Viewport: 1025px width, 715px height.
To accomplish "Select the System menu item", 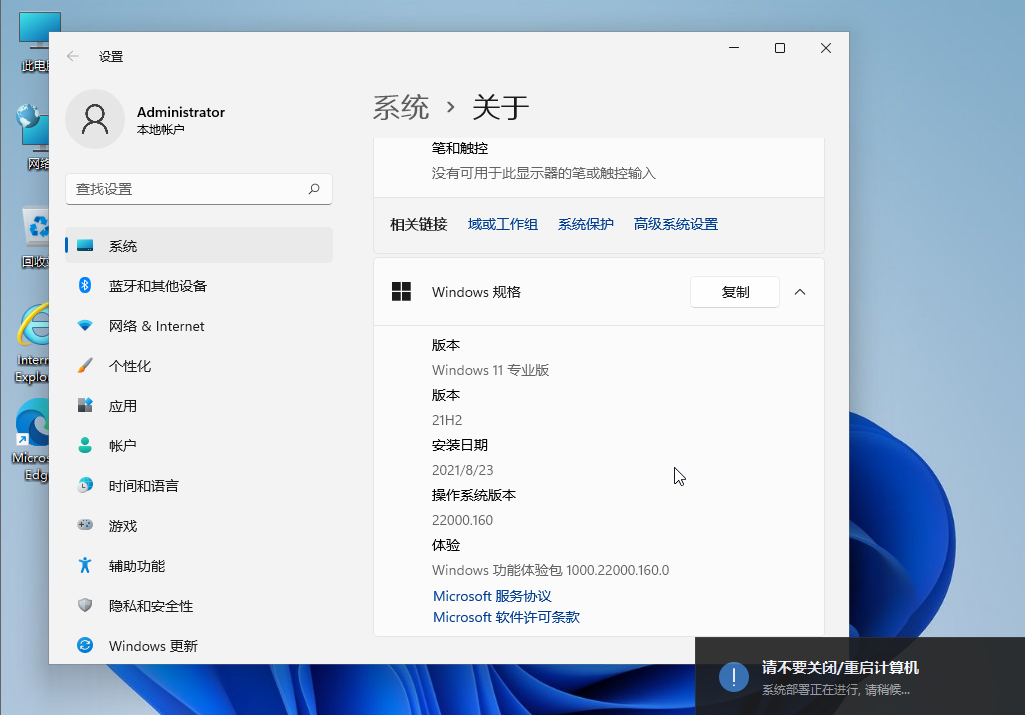I will [x=122, y=246].
